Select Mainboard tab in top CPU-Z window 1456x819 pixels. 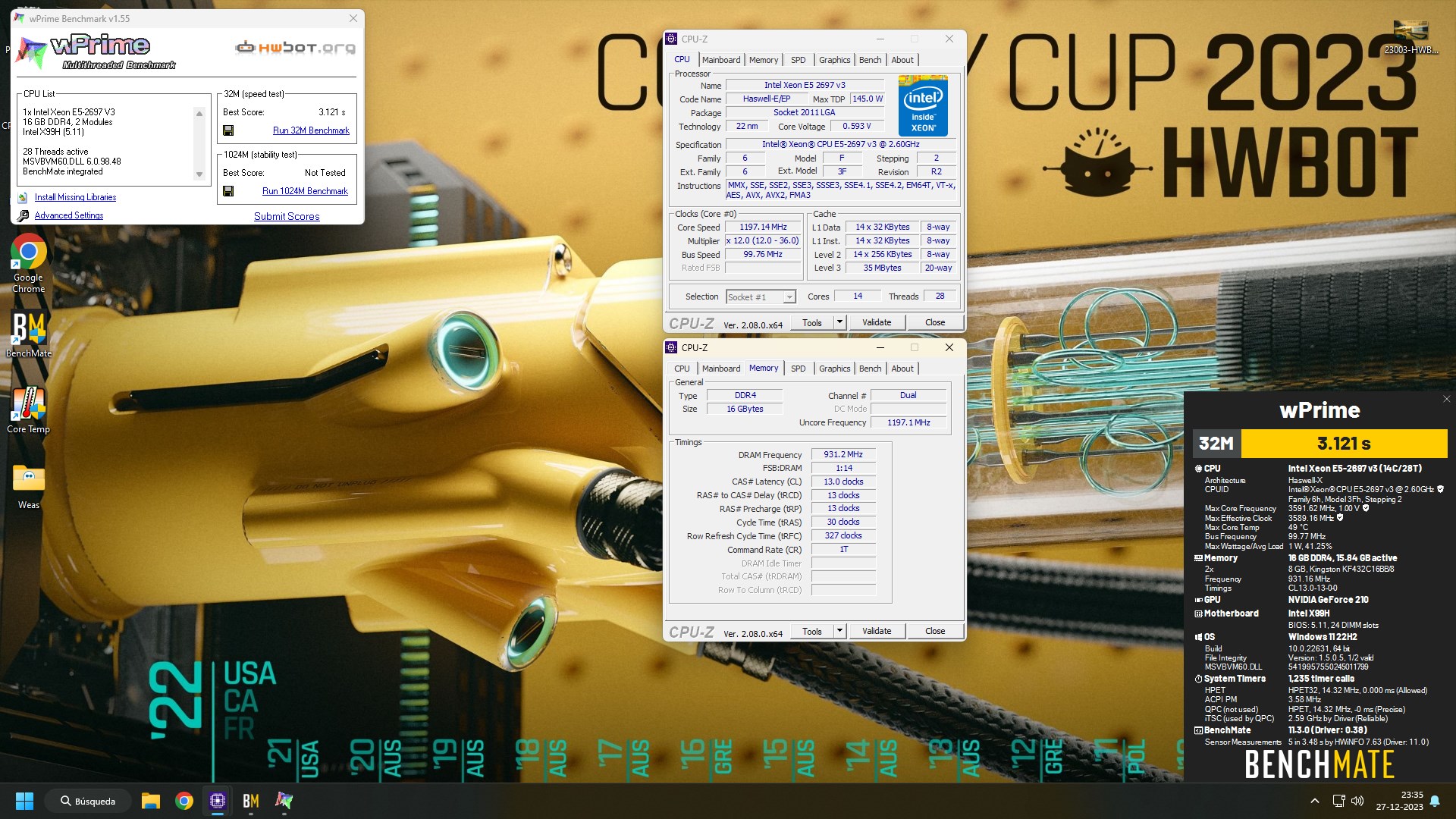[x=720, y=60]
